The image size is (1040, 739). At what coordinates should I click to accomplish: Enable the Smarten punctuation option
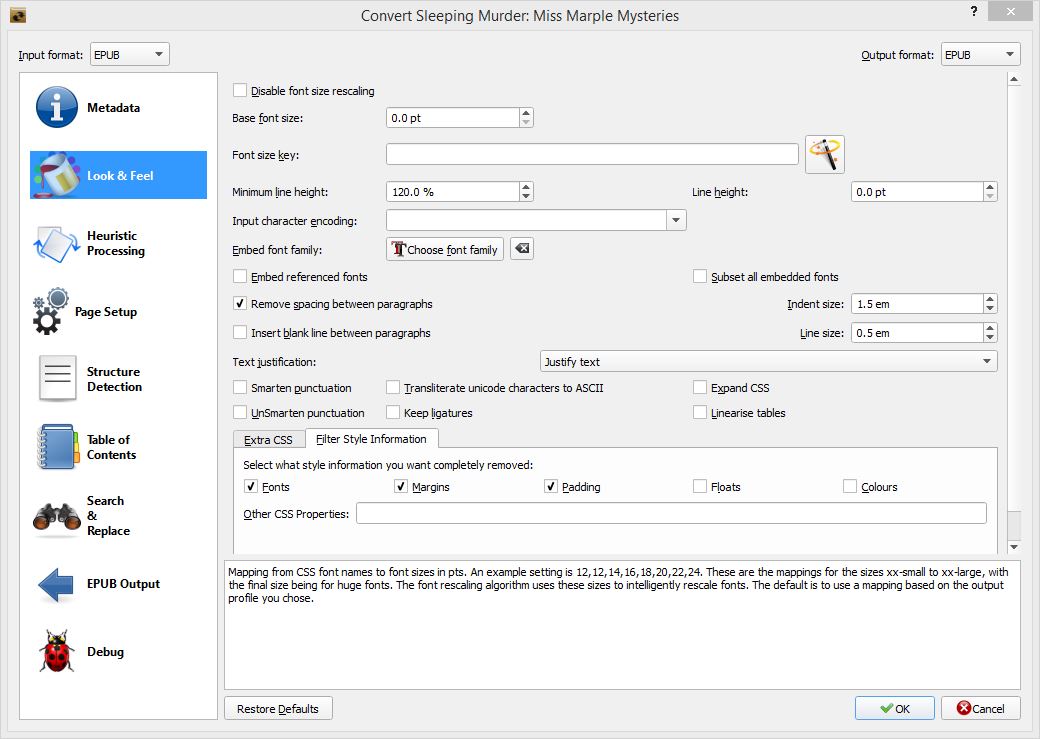tap(240, 388)
